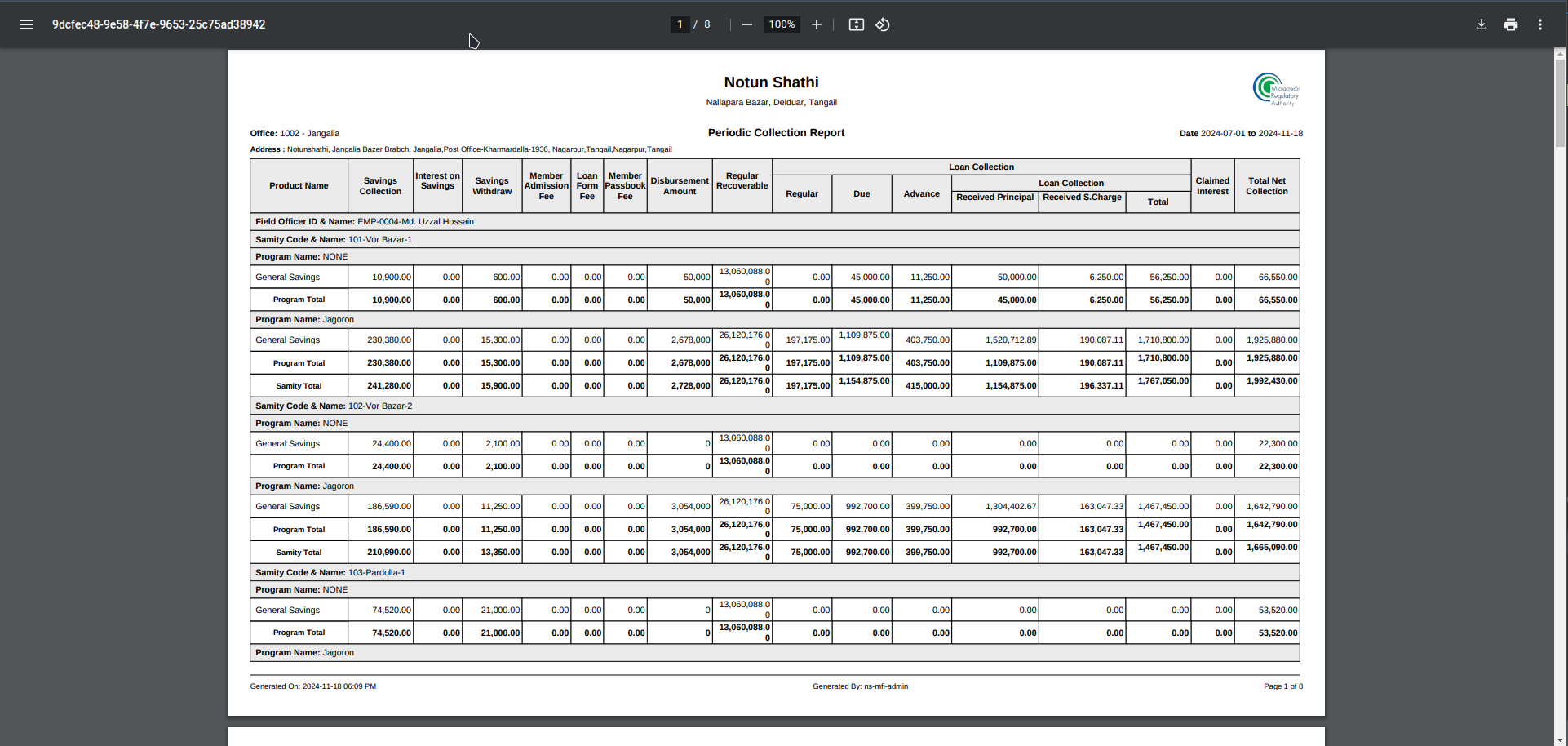Zoom in with the plus icon

[x=816, y=24]
